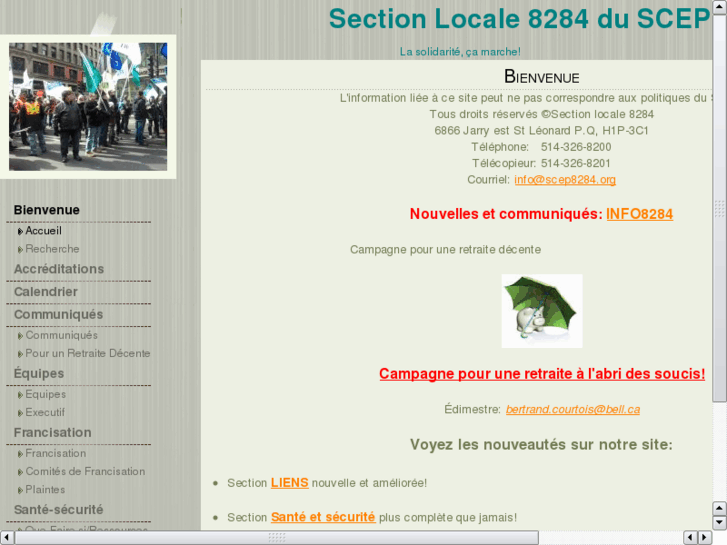727x545 pixels.
Task: Open the Francisation main menu heading
Action: [x=52, y=432]
